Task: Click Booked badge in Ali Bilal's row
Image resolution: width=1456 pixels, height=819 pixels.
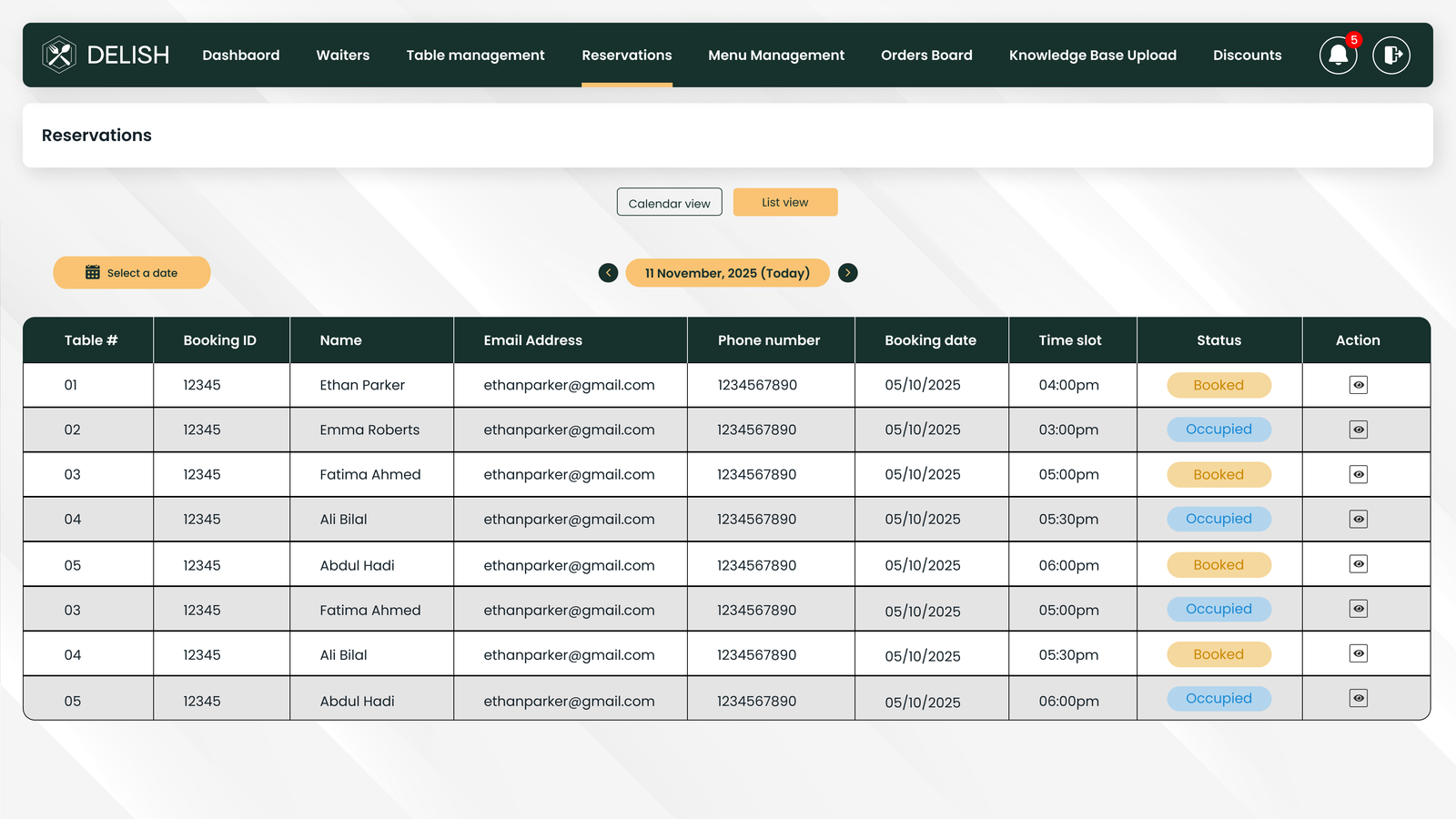Action: click(x=1219, y=653)
